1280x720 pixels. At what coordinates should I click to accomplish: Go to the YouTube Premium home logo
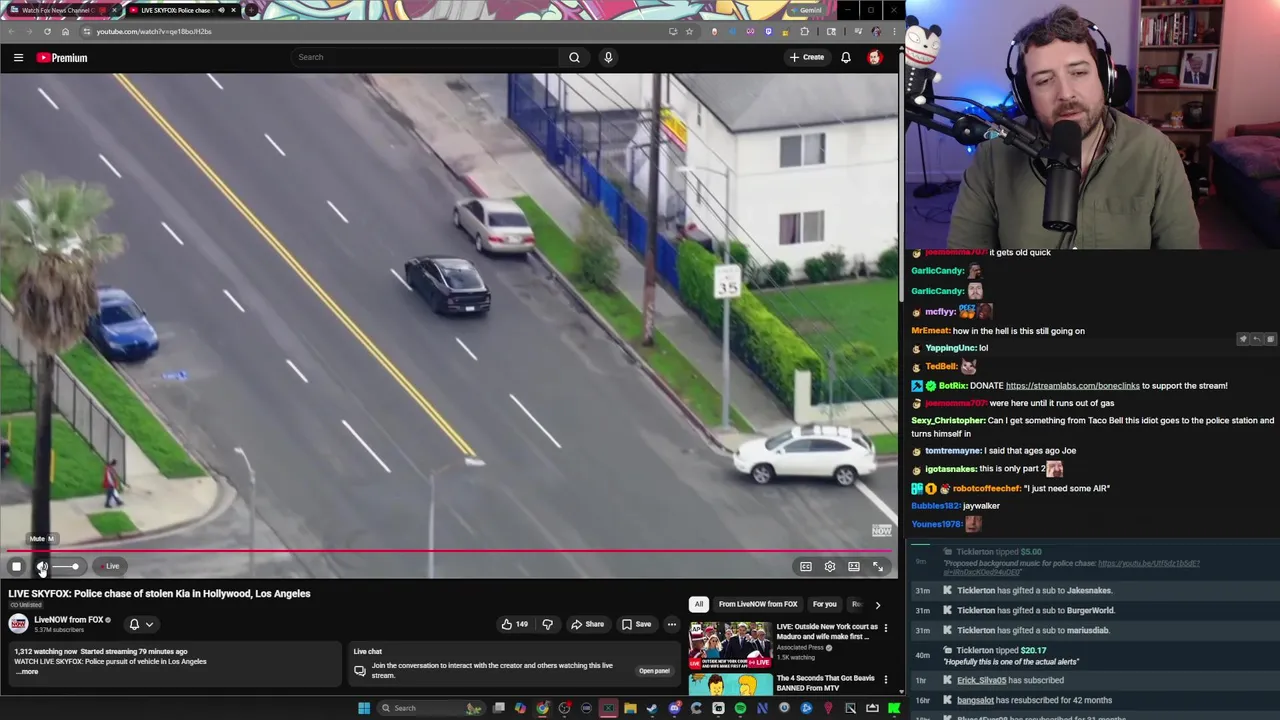[x=62, y=57]
